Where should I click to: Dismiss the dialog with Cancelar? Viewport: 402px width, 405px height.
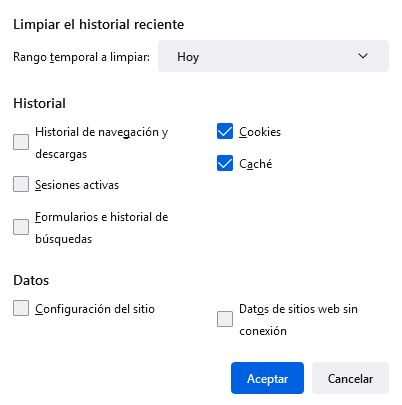pyautogui.click(x=350, y=378)
